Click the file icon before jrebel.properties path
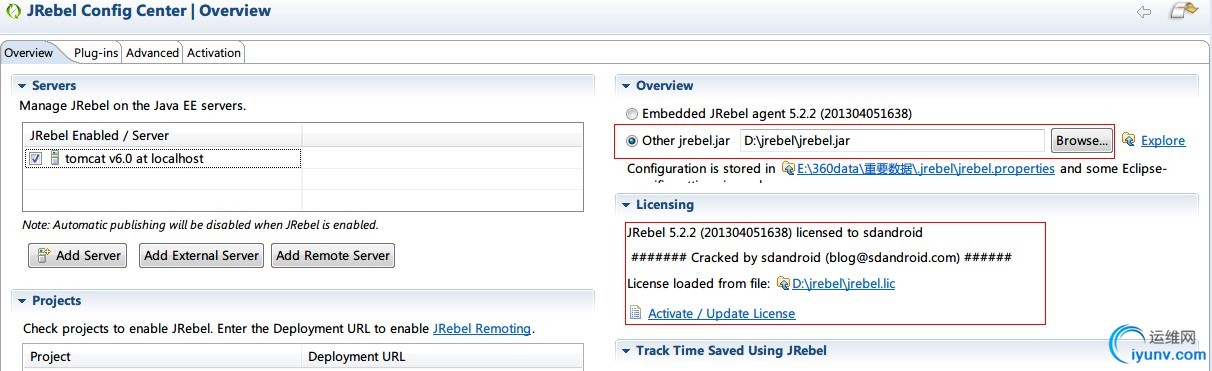The image size is (1212, 371). pos(788,168)
